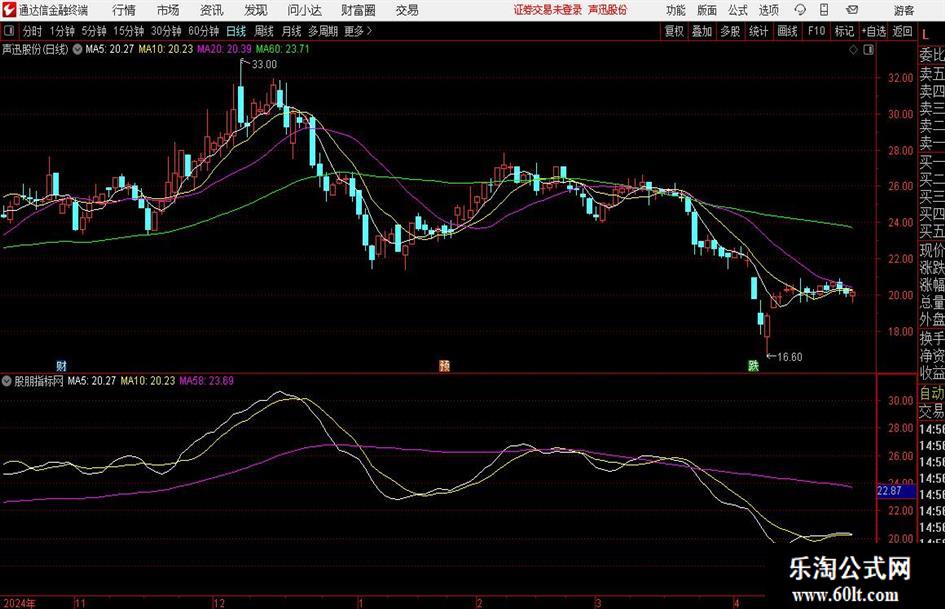This screenshot has width=945, height=609.
Task: Click the 33.00 high price annotation
Action: tap(264, 65)
